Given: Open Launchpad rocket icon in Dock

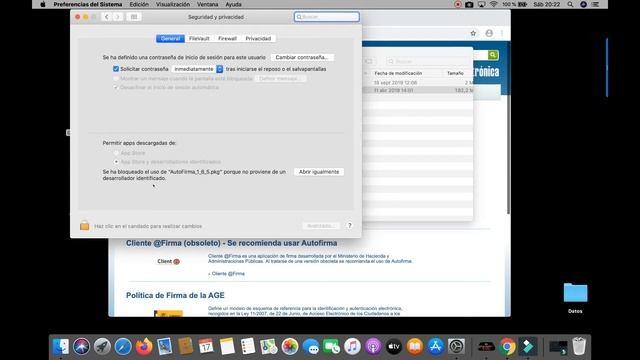Looking at the screenshot, I should (x=102, y=347).
